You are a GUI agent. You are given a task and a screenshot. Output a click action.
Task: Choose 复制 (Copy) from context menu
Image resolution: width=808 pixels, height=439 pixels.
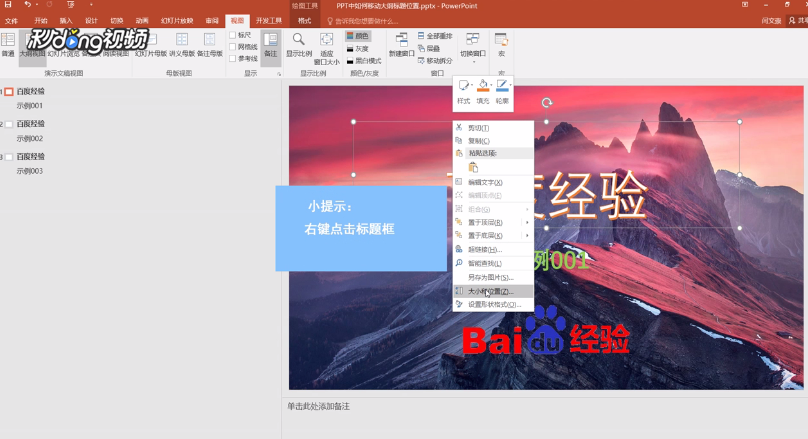point(493,141)
